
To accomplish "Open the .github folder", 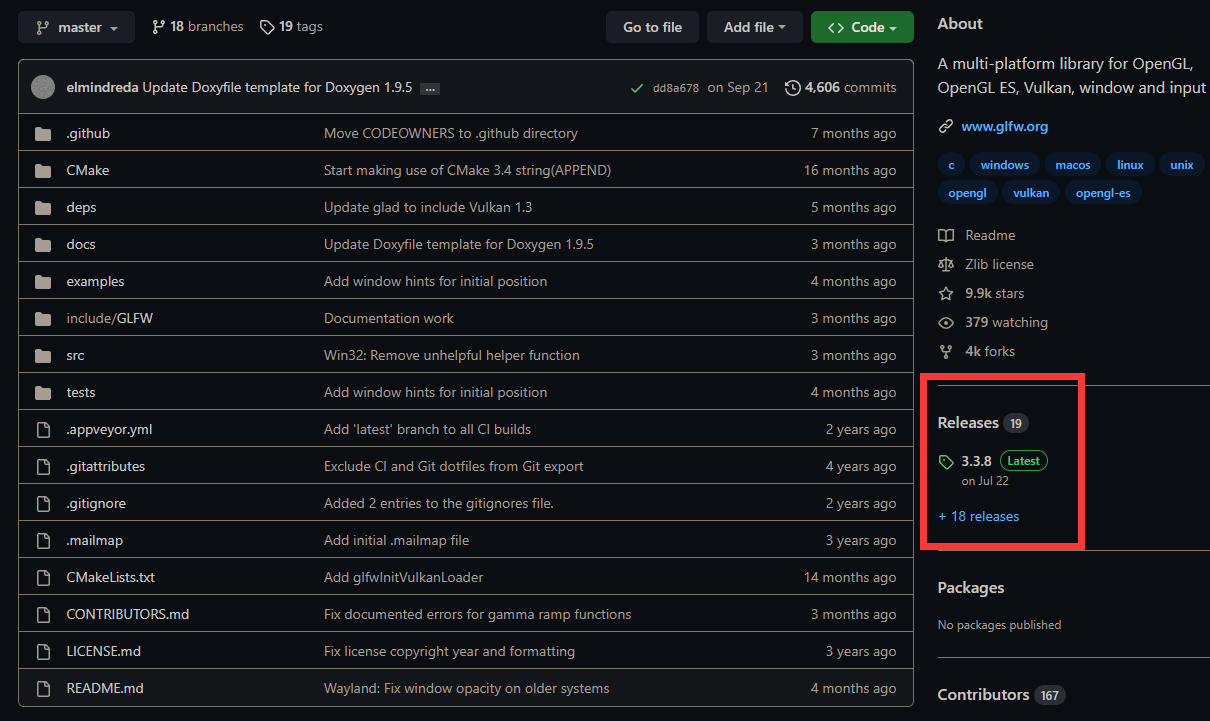I will (x=88, y=133).
